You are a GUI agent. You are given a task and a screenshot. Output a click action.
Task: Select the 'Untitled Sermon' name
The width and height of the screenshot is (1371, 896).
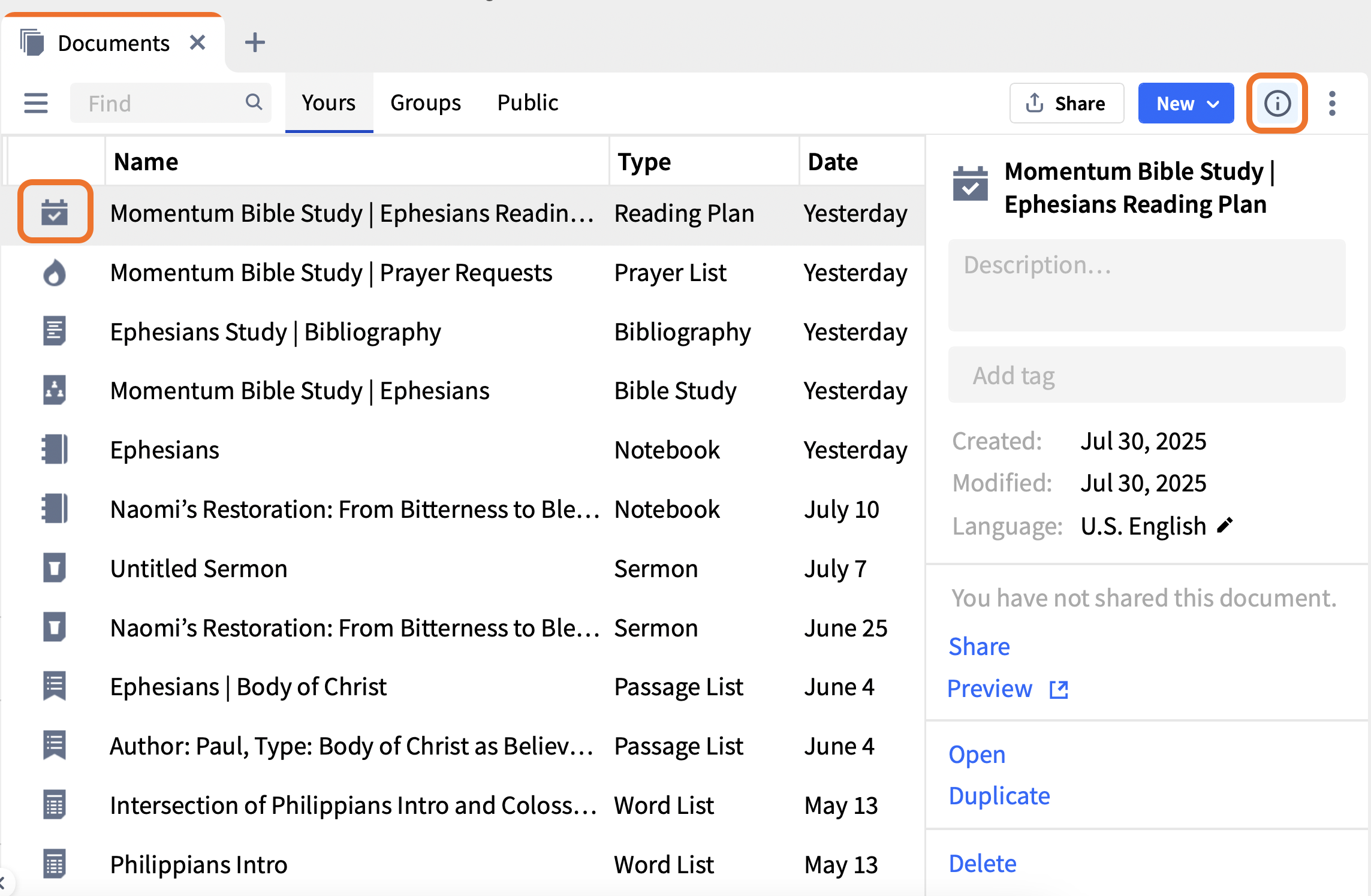pyautogui.click(x=199, y=568)
